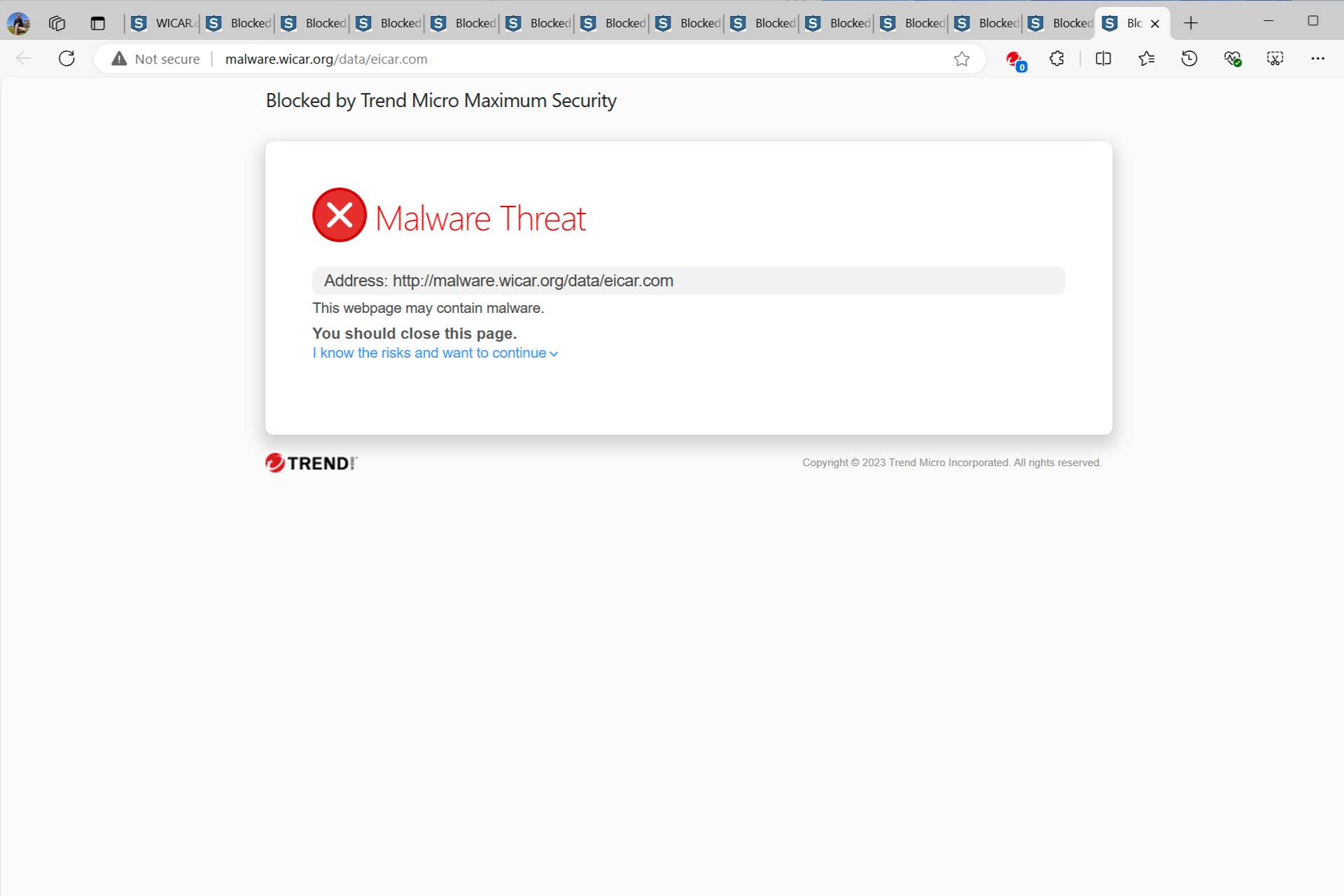Open the Split screen icon
The width and height of the screenshot is (1344, 896).
[x=1103, y=59]
